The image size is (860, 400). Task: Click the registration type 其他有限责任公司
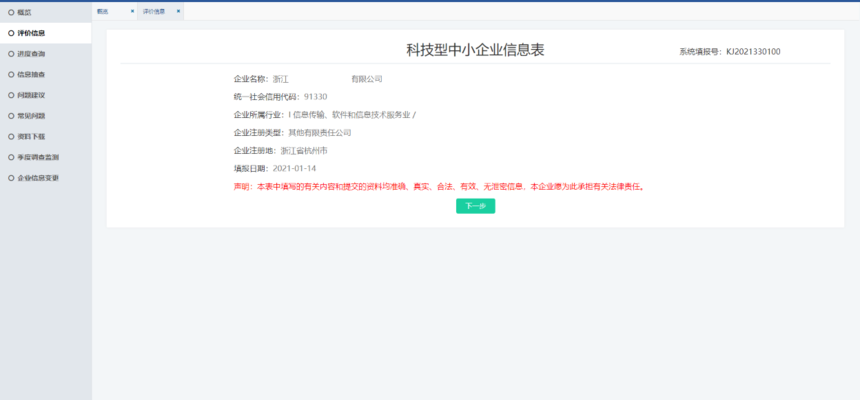pyautogui.click(x=320, y=133)
